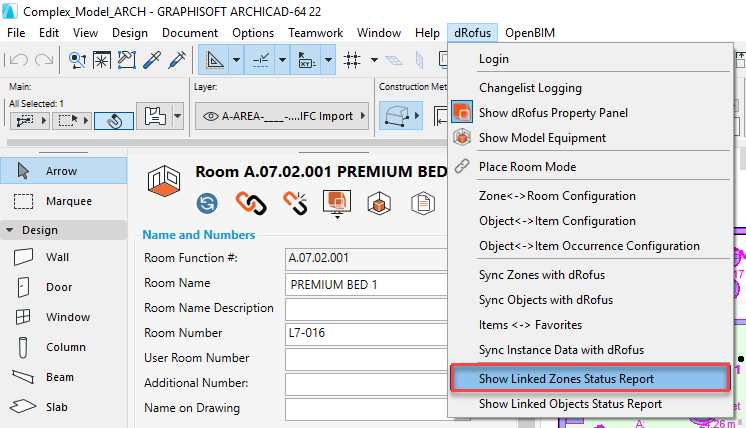Click the blue sync refresh icon under room title

208,203
